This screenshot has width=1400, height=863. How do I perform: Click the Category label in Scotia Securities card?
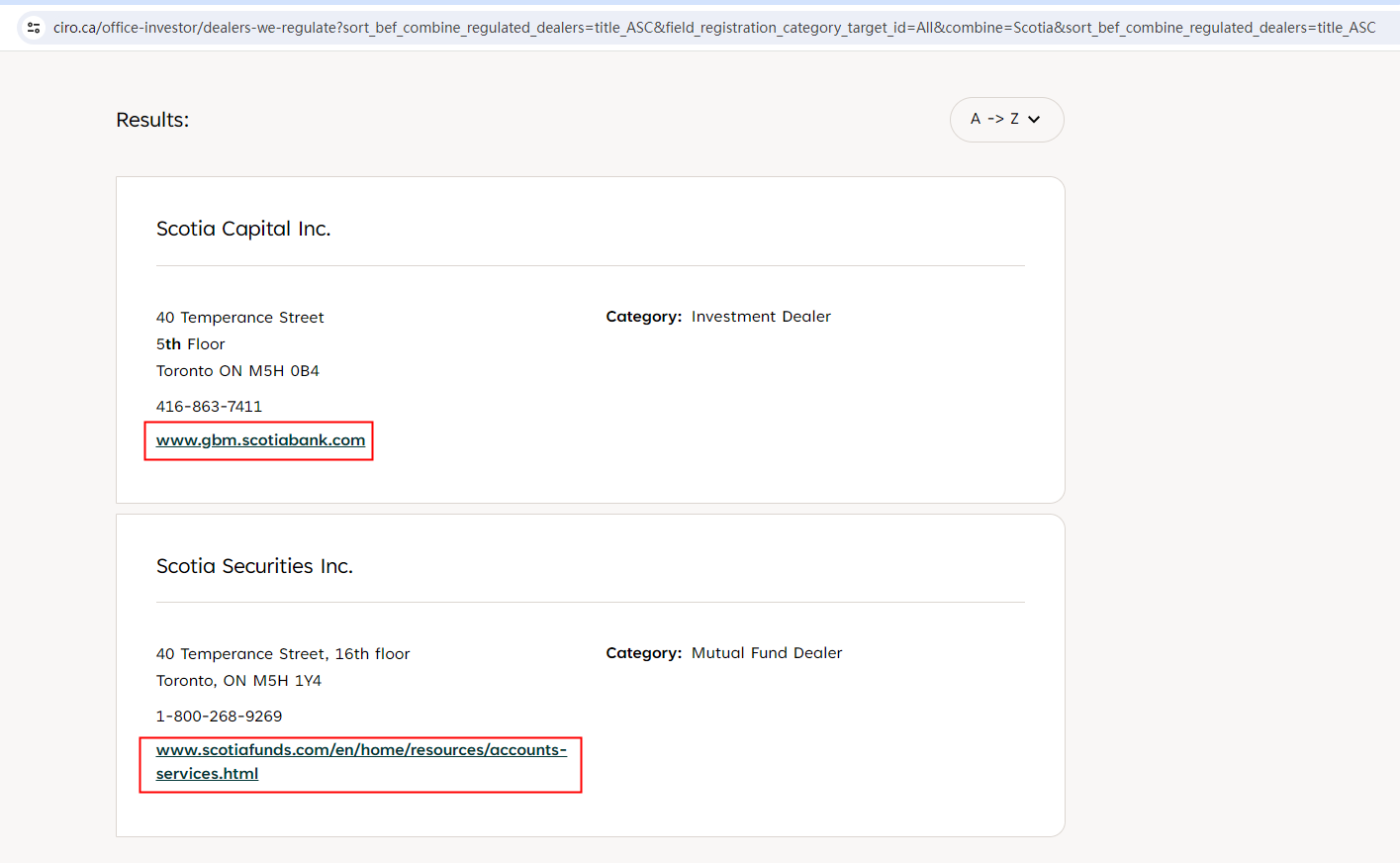(x=643, y=653)
